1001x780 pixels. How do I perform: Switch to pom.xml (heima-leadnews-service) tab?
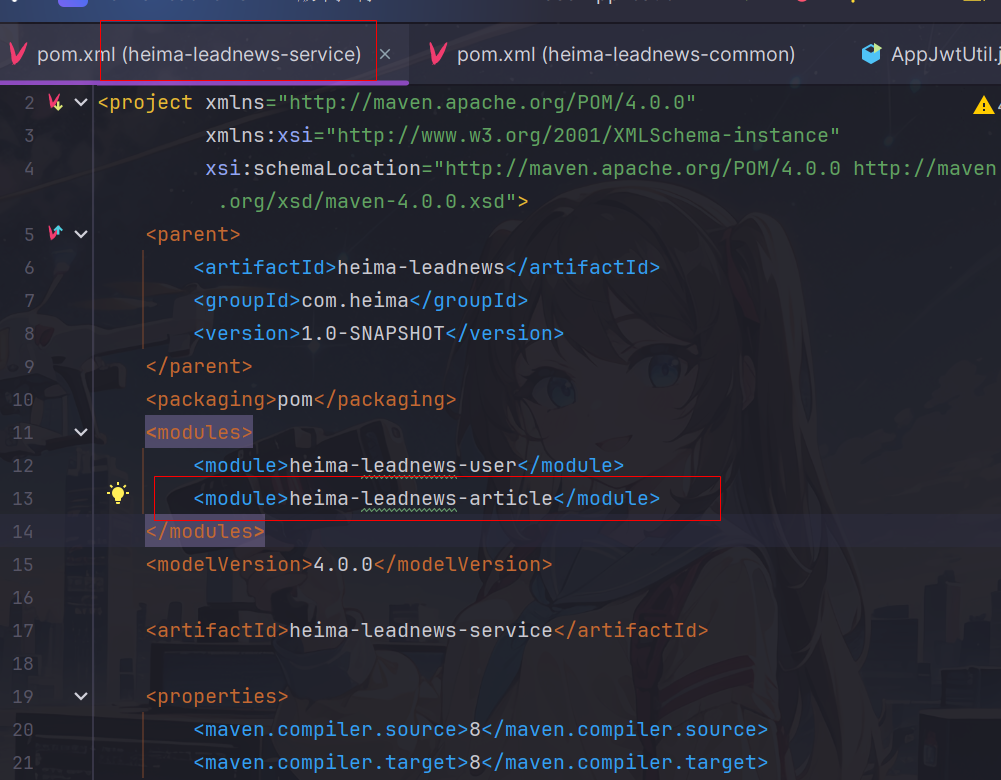(199, 54)
